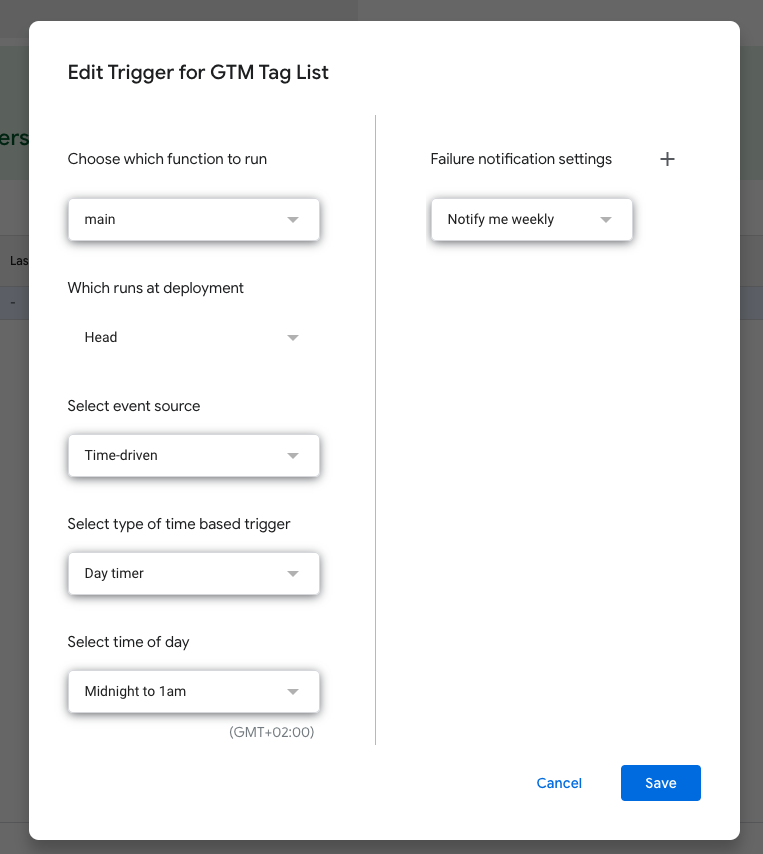Screen dimensions: 763x854
Task: Click the arrow on the Day timer dropdown
Action: tap(293, 574)
